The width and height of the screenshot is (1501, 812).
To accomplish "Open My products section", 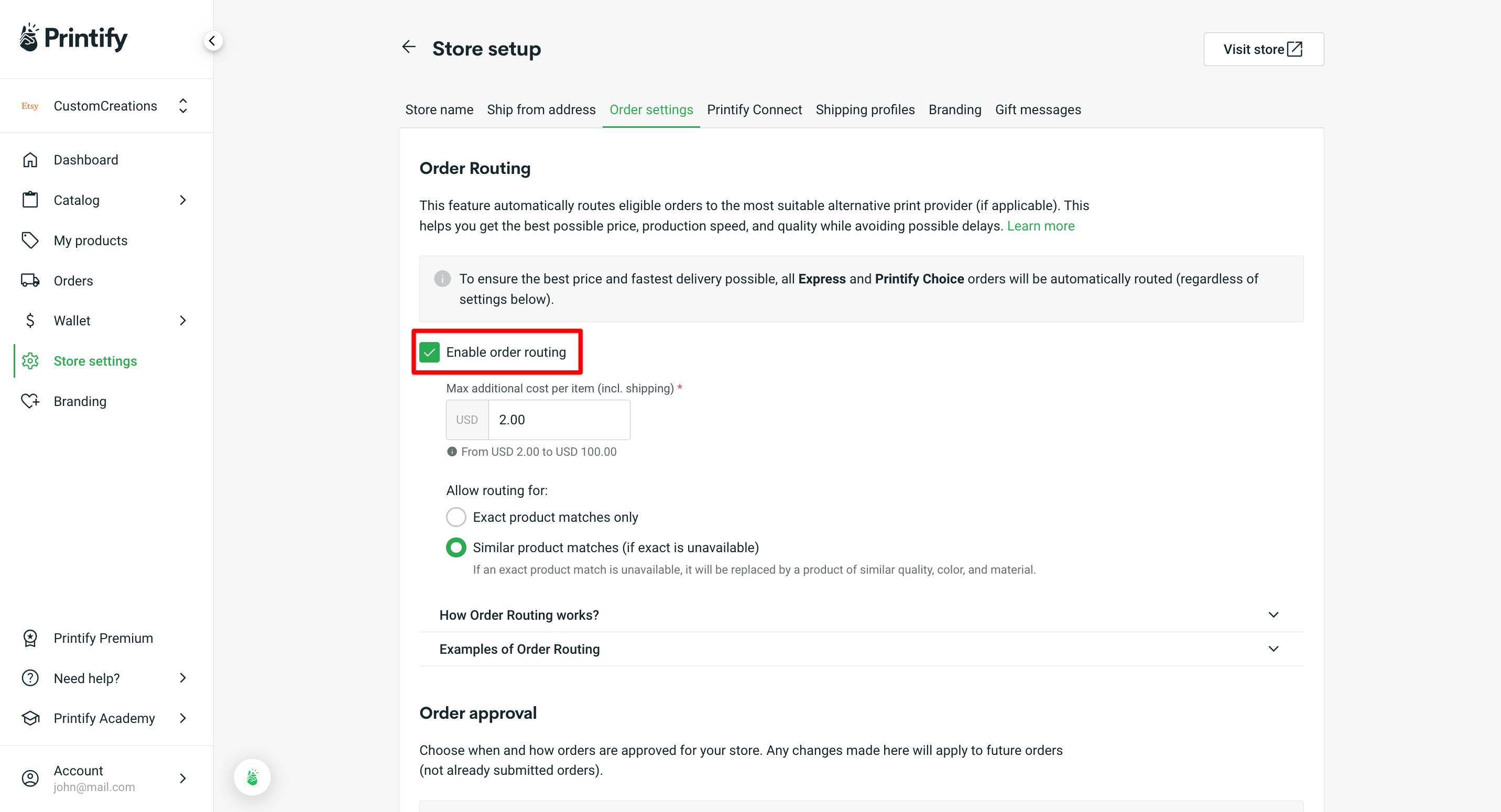I will [x=90, y=240].
